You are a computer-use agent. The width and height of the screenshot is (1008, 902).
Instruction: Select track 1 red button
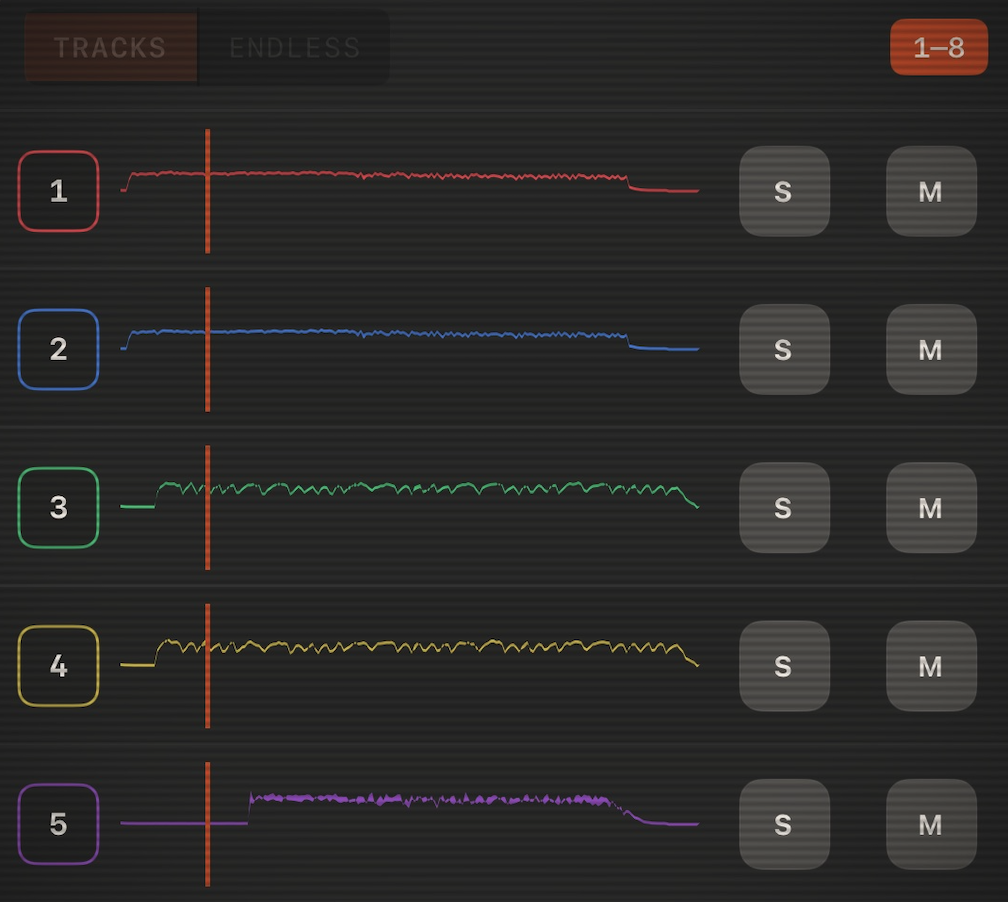(x=58, y=191)
